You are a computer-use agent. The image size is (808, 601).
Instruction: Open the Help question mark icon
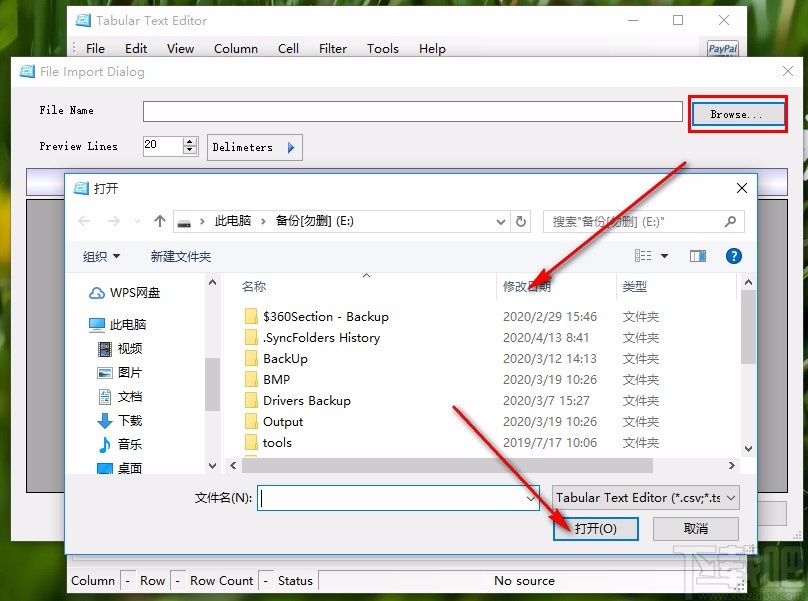pyautogui.click(x=734, y=256)
